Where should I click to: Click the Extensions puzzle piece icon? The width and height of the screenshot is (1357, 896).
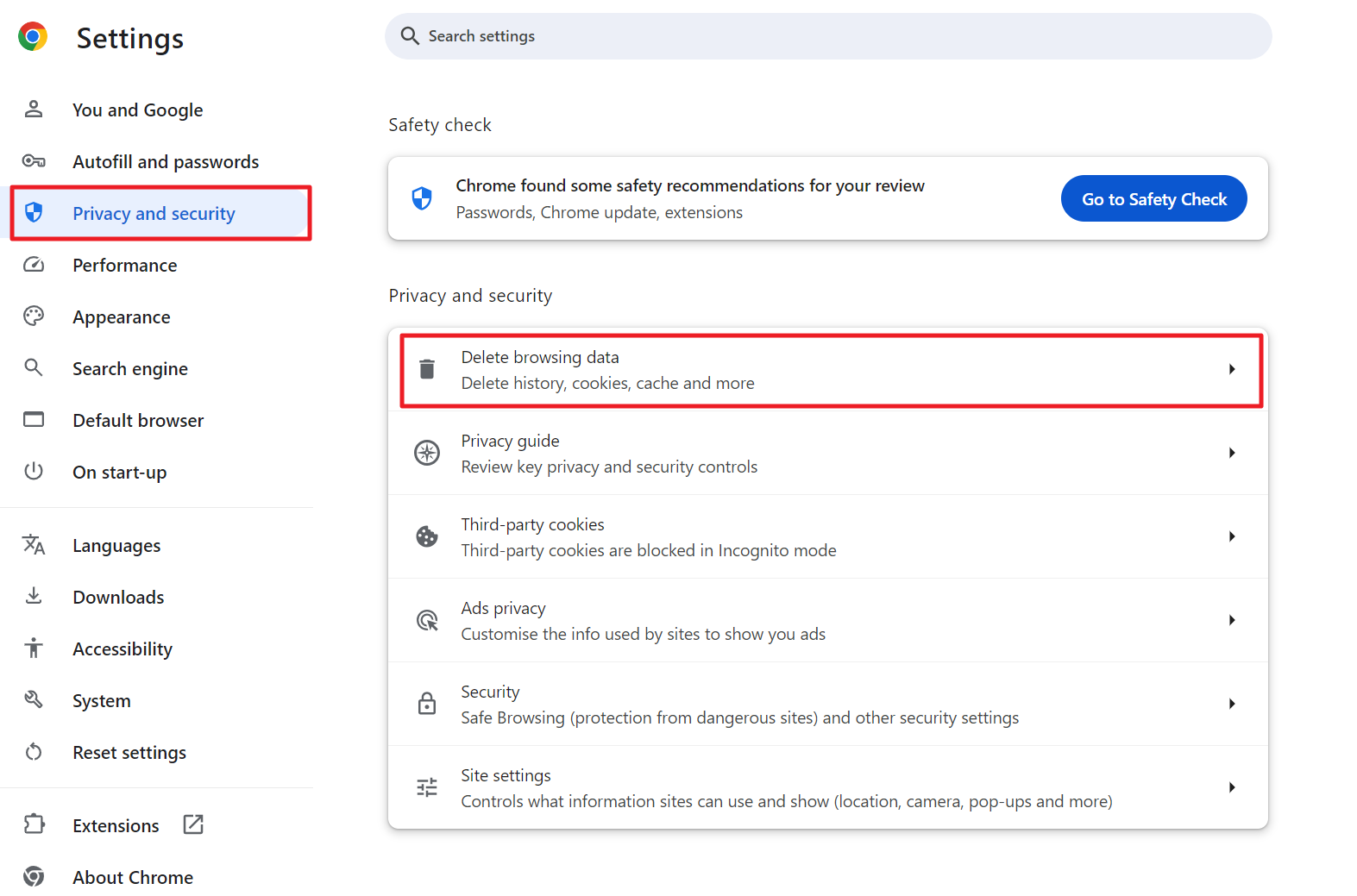[34, 824]
